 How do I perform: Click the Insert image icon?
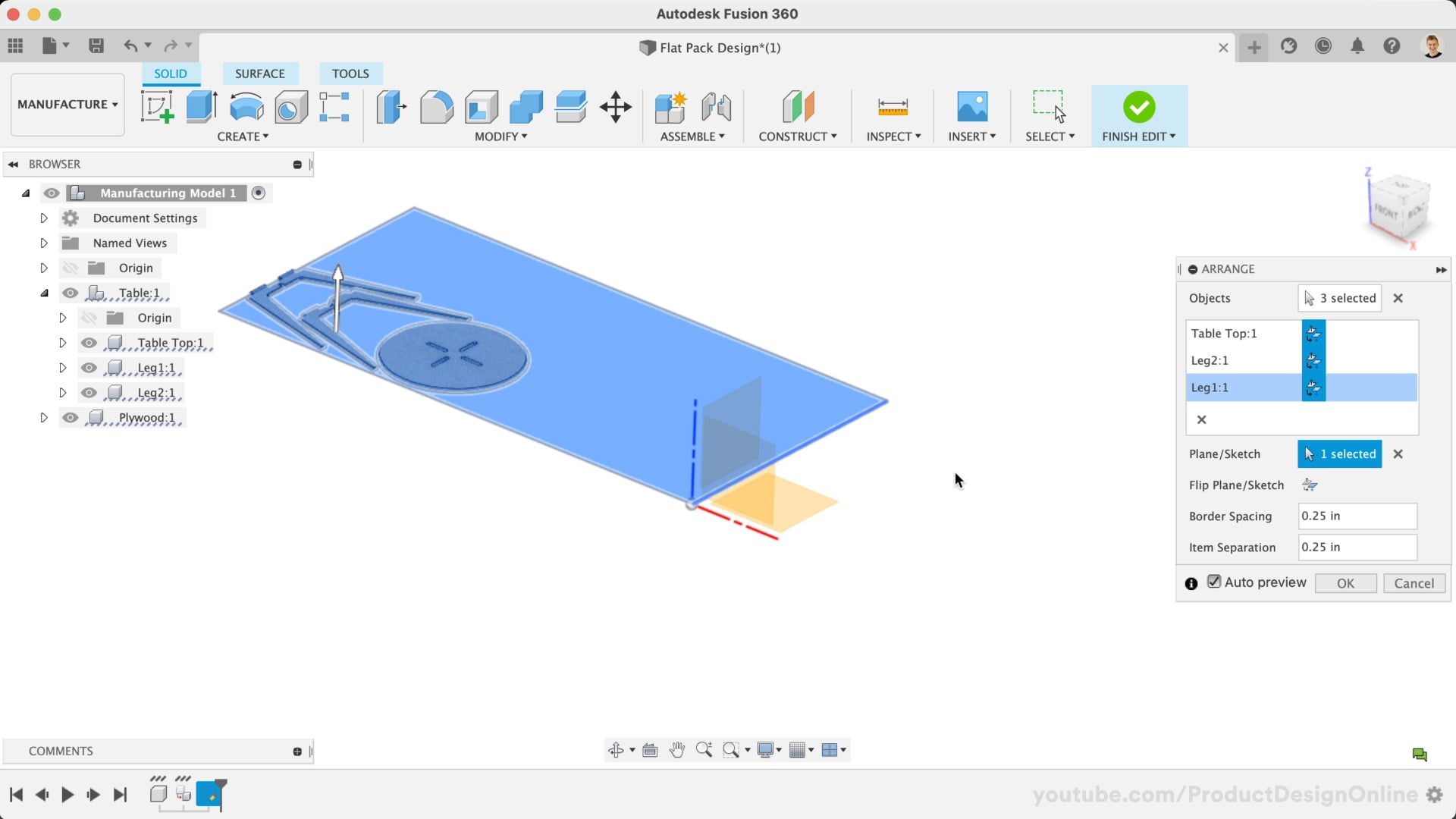click(972, 107)
